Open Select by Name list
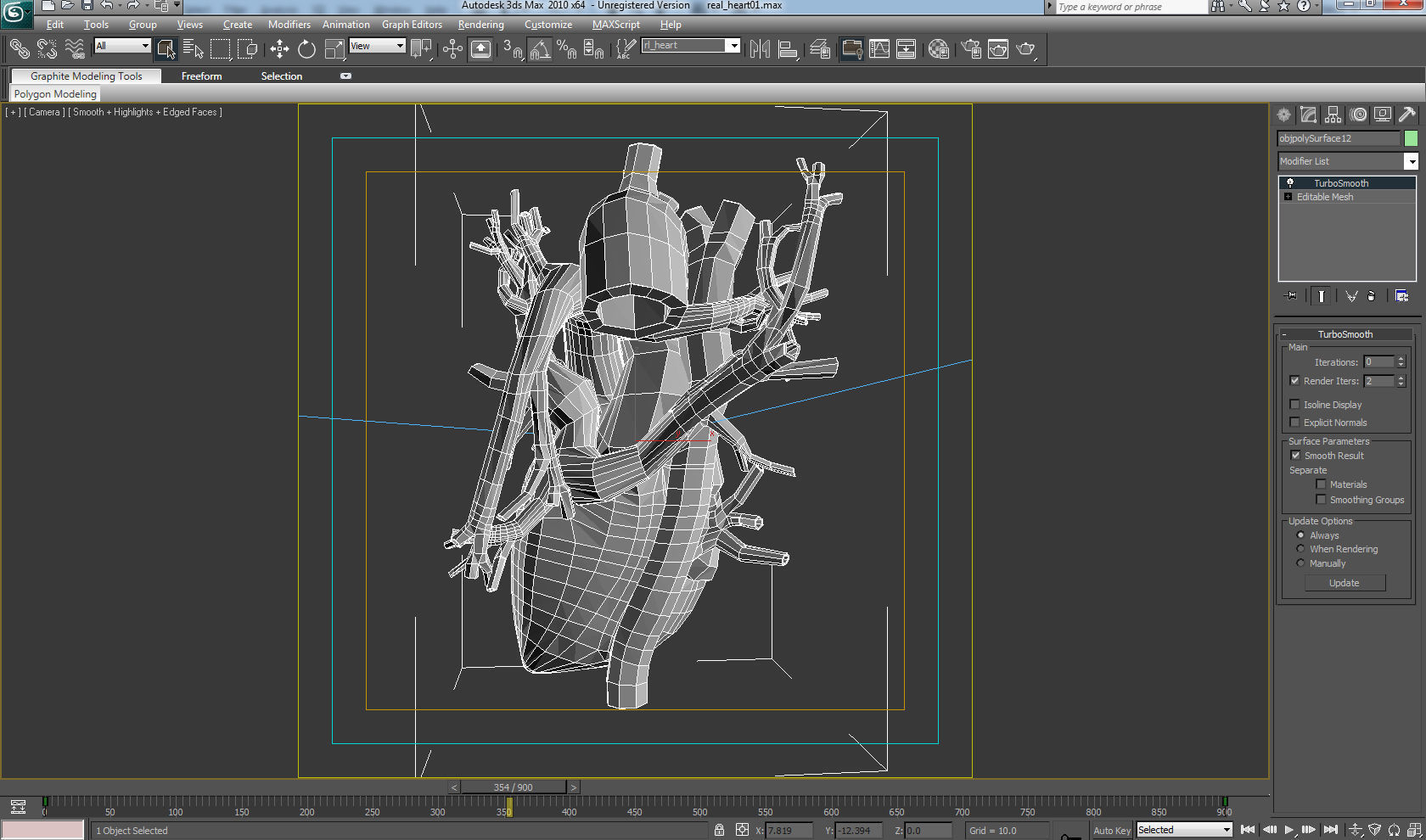The width and height of the screenshot is (1426, 840). coord(194,49)
